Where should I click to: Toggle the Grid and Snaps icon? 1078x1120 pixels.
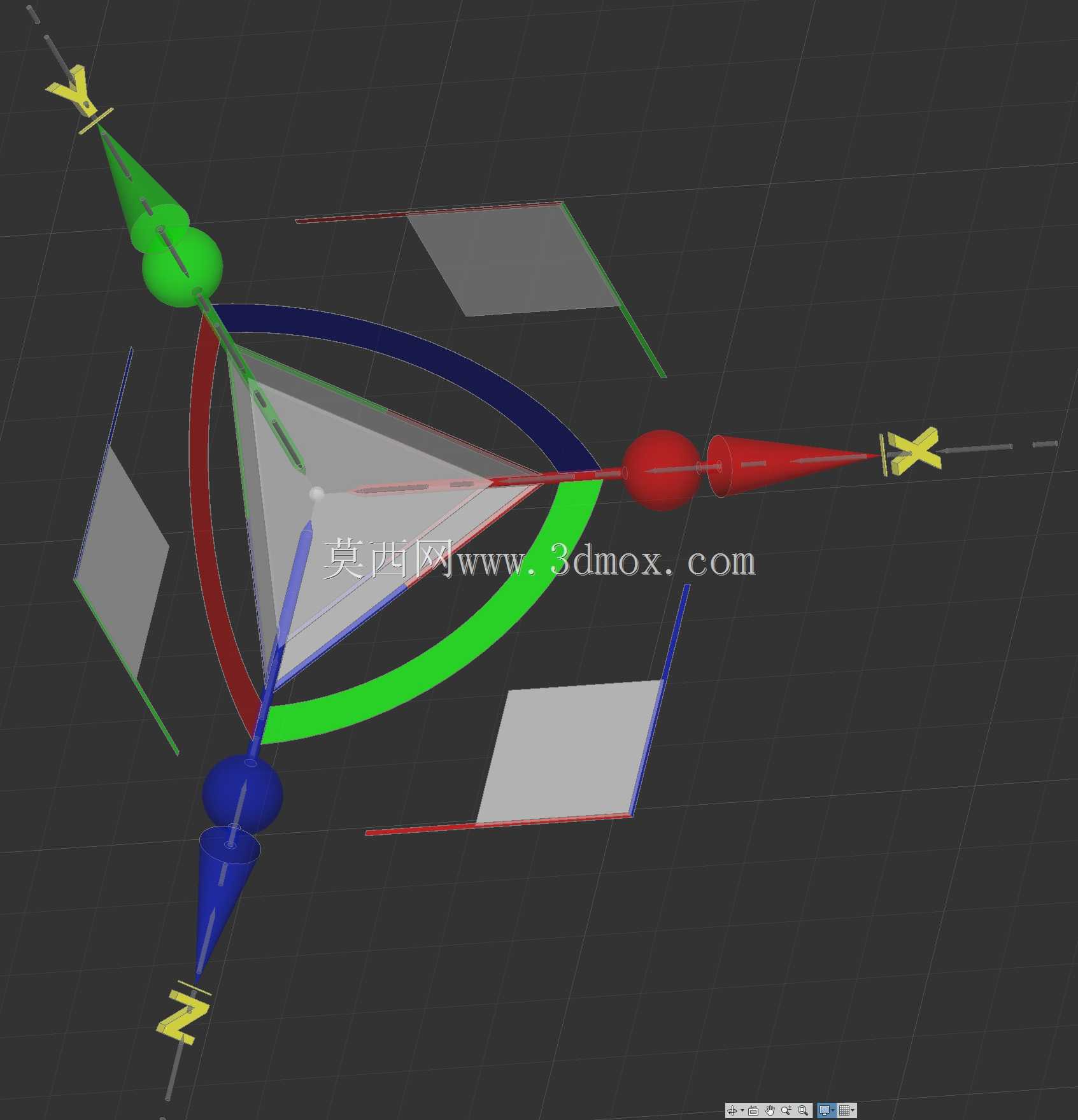pyautogui.click(x=844, y=1110)
